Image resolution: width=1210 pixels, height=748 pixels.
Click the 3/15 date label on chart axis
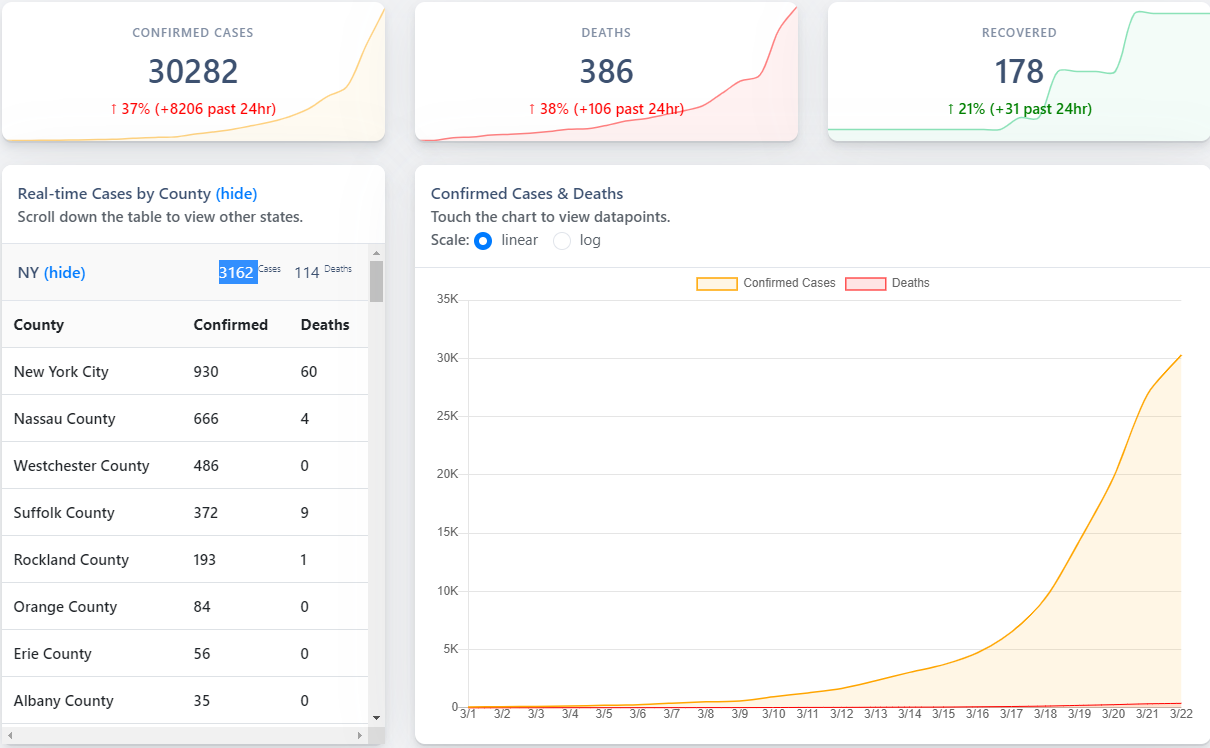[944, 714]
